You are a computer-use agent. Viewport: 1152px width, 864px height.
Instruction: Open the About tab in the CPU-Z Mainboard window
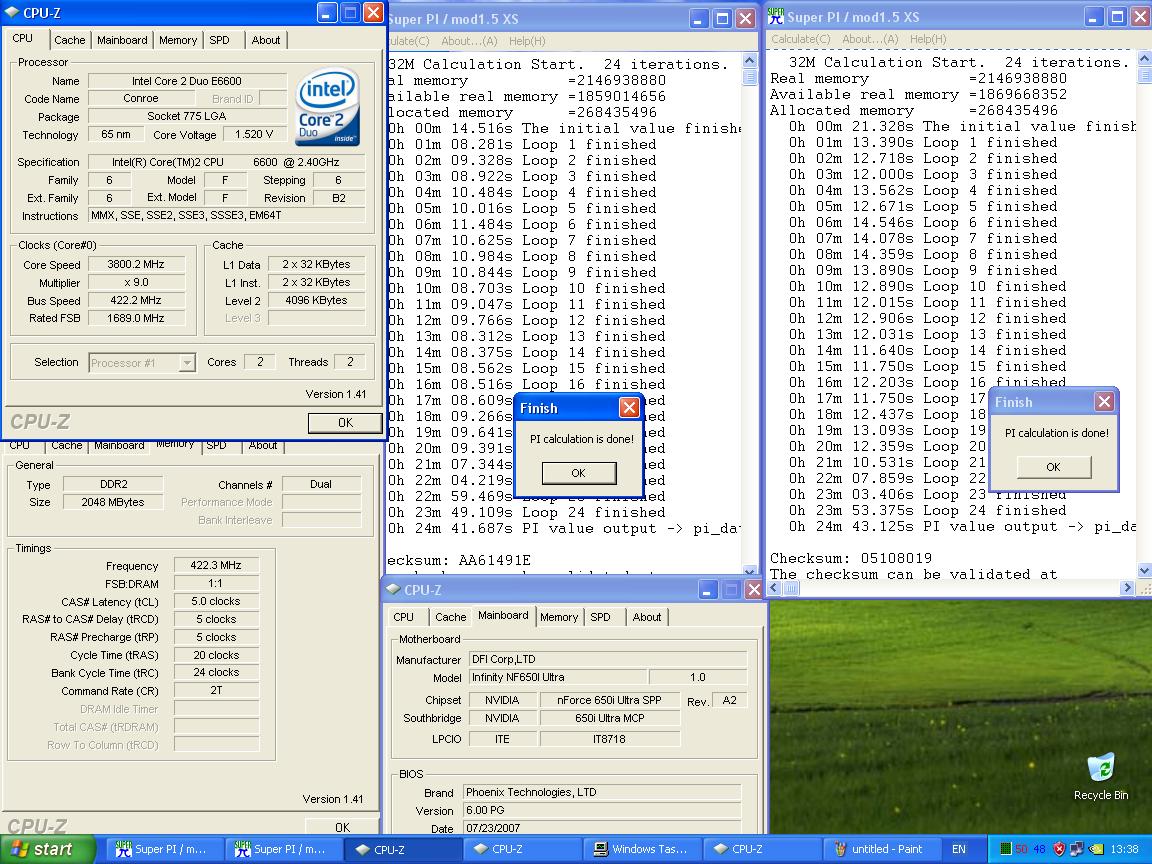646,617
